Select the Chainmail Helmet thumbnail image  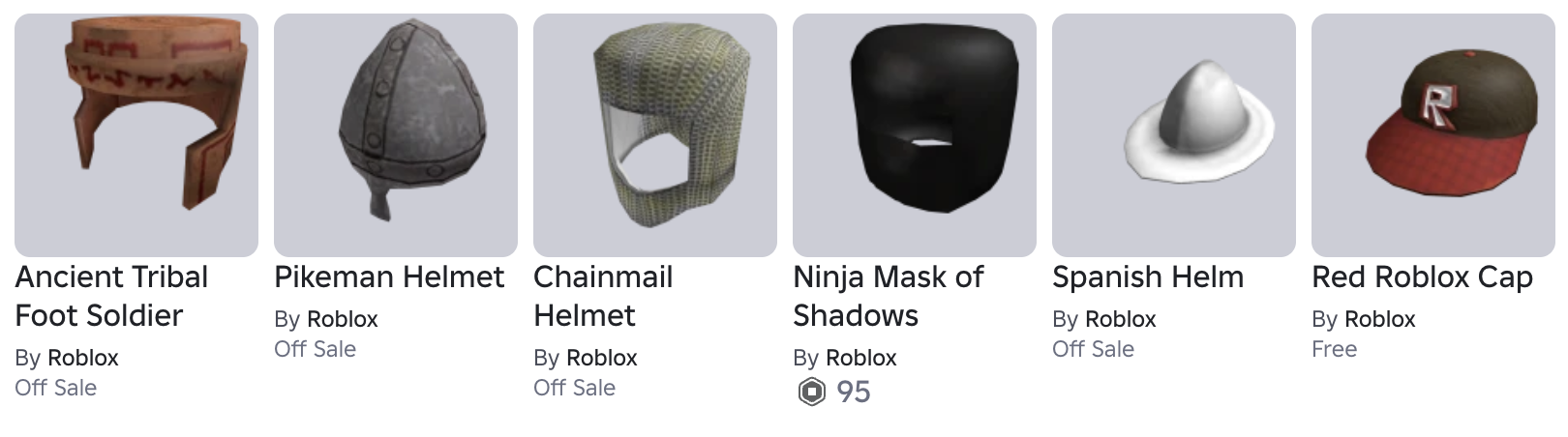pyautogui.click(x=655, y=135)
